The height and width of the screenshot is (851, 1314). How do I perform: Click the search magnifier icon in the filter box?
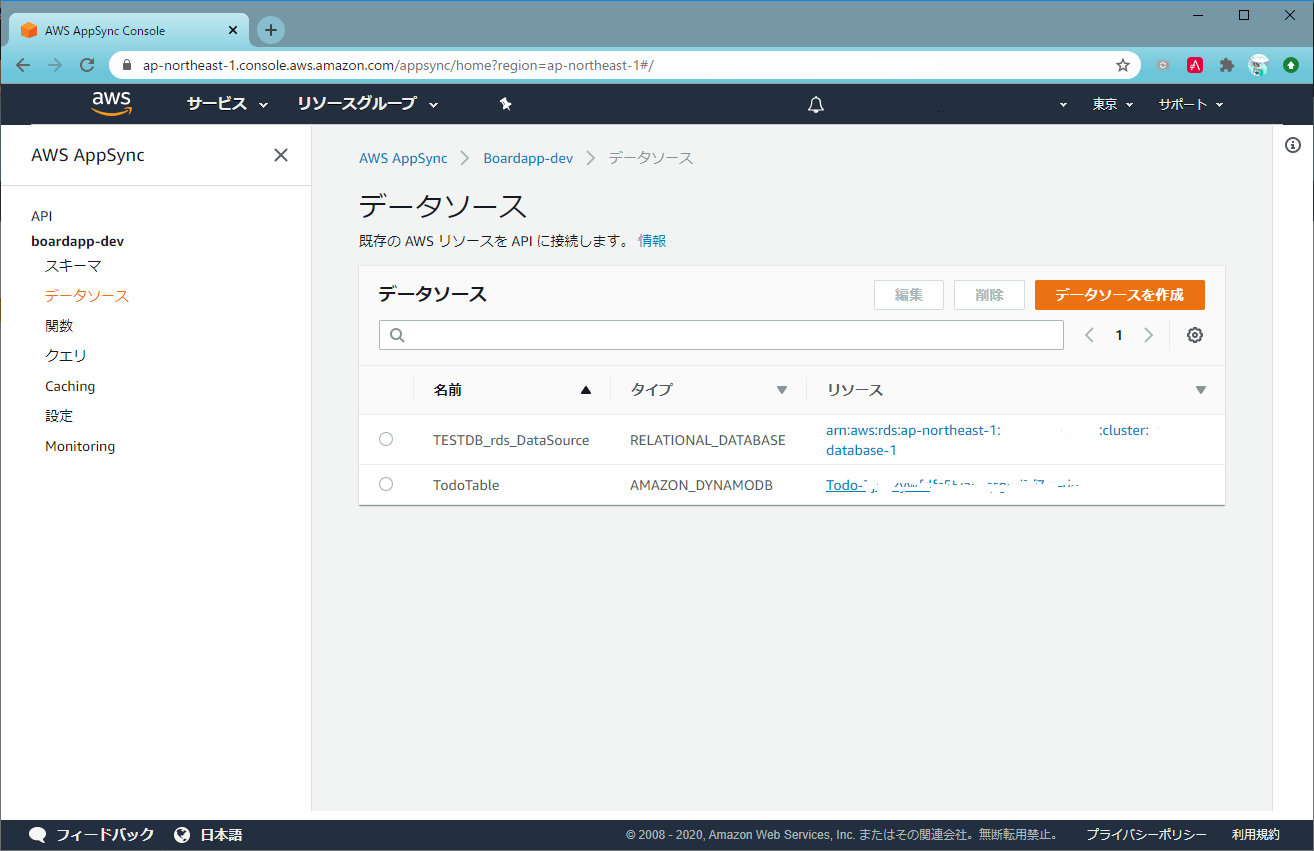397,335
